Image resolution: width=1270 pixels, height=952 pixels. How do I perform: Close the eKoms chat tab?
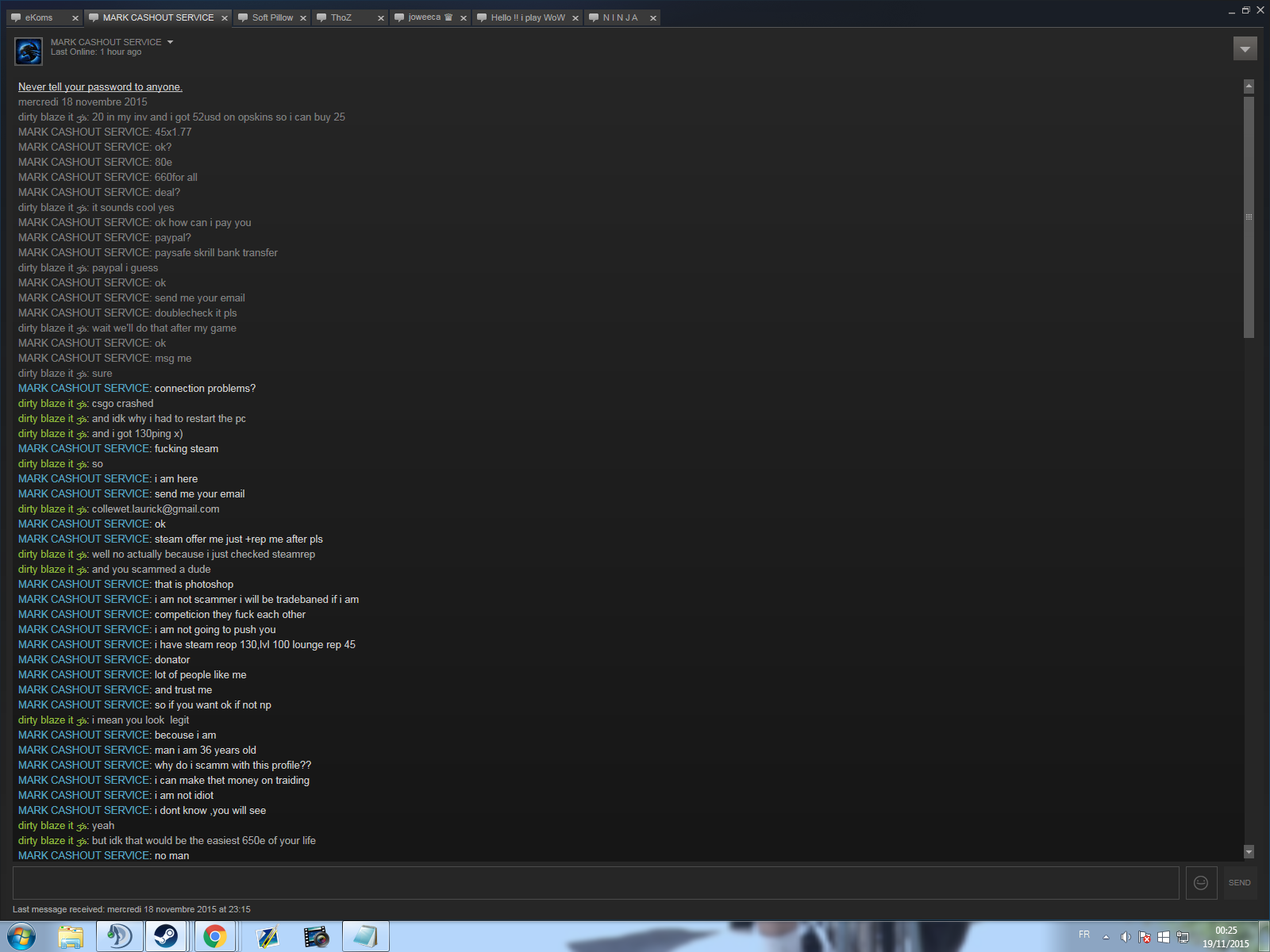tap(75, 18)
